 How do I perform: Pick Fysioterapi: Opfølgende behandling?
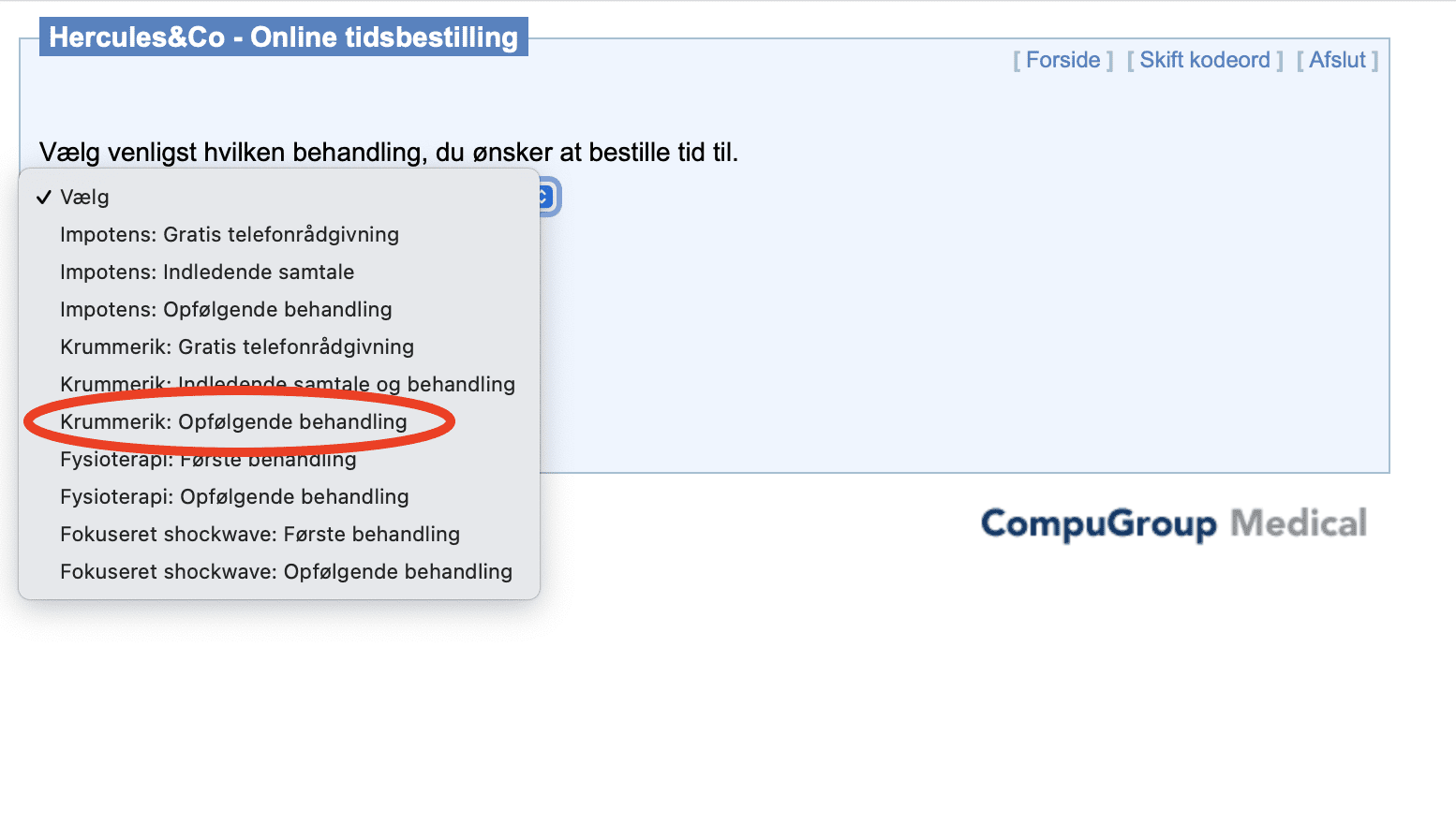coord(279,496)
